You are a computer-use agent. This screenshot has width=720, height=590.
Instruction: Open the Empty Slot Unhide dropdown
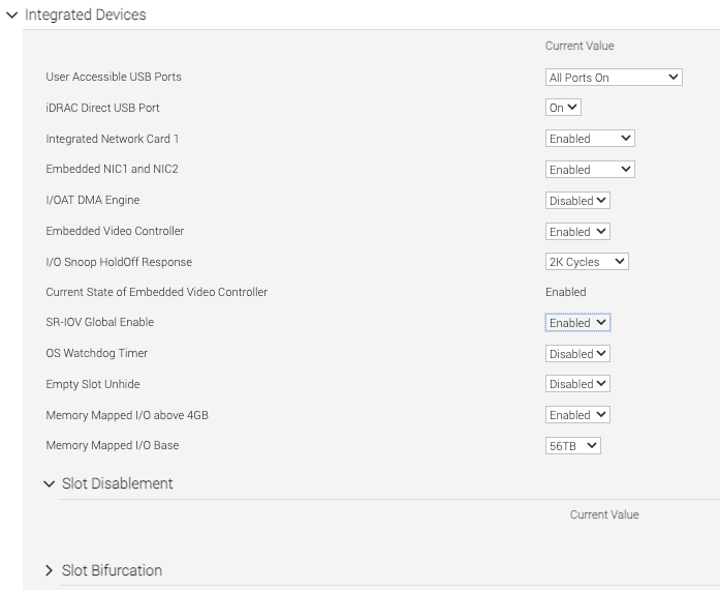click(578, 384)
